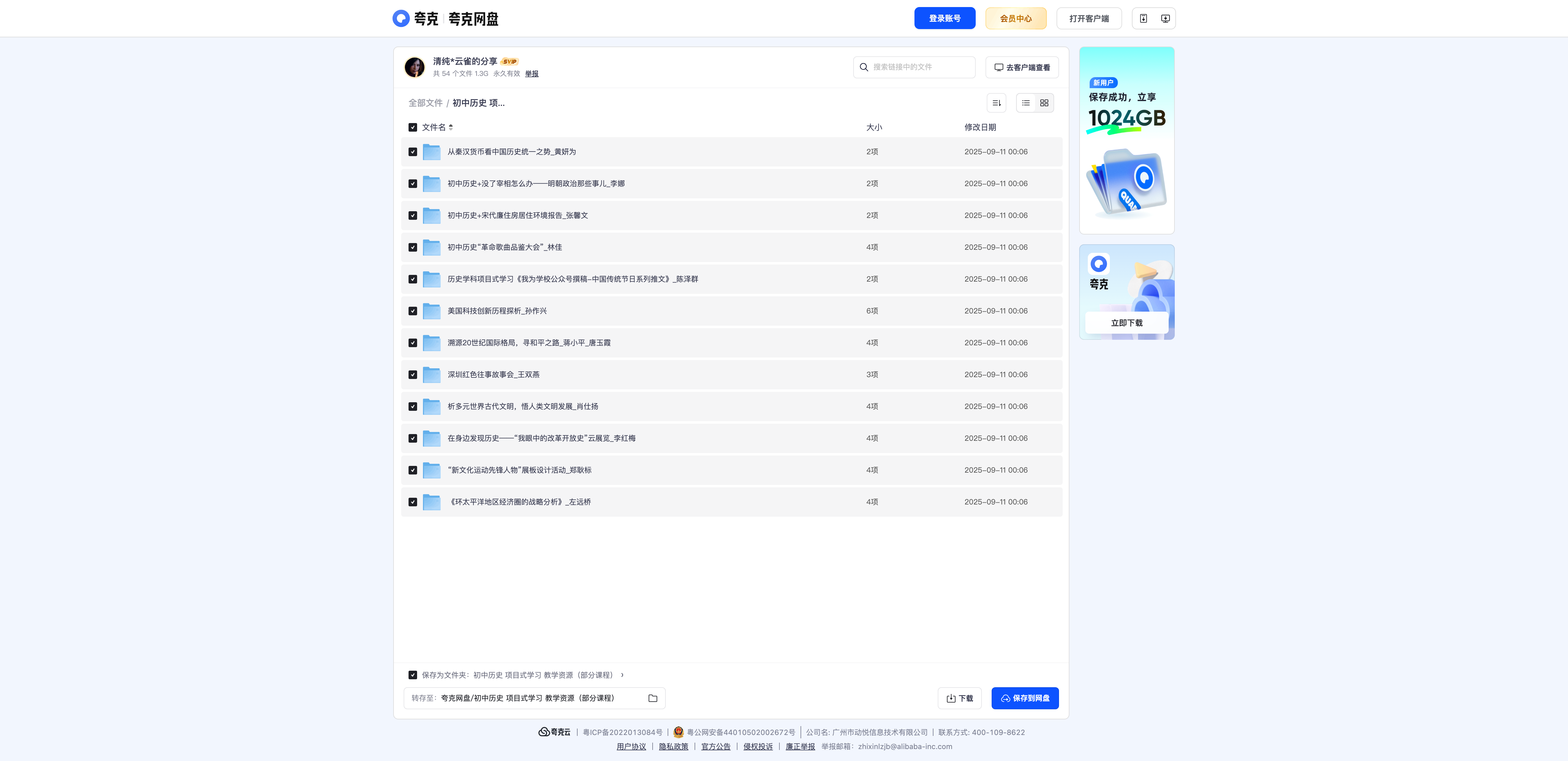Viewport: 1568px width, 761px height.
Task: Uncheck 从秦汉货币看中国历史统一之势_黄妍为 row
Action: click(x=413, y=152)
